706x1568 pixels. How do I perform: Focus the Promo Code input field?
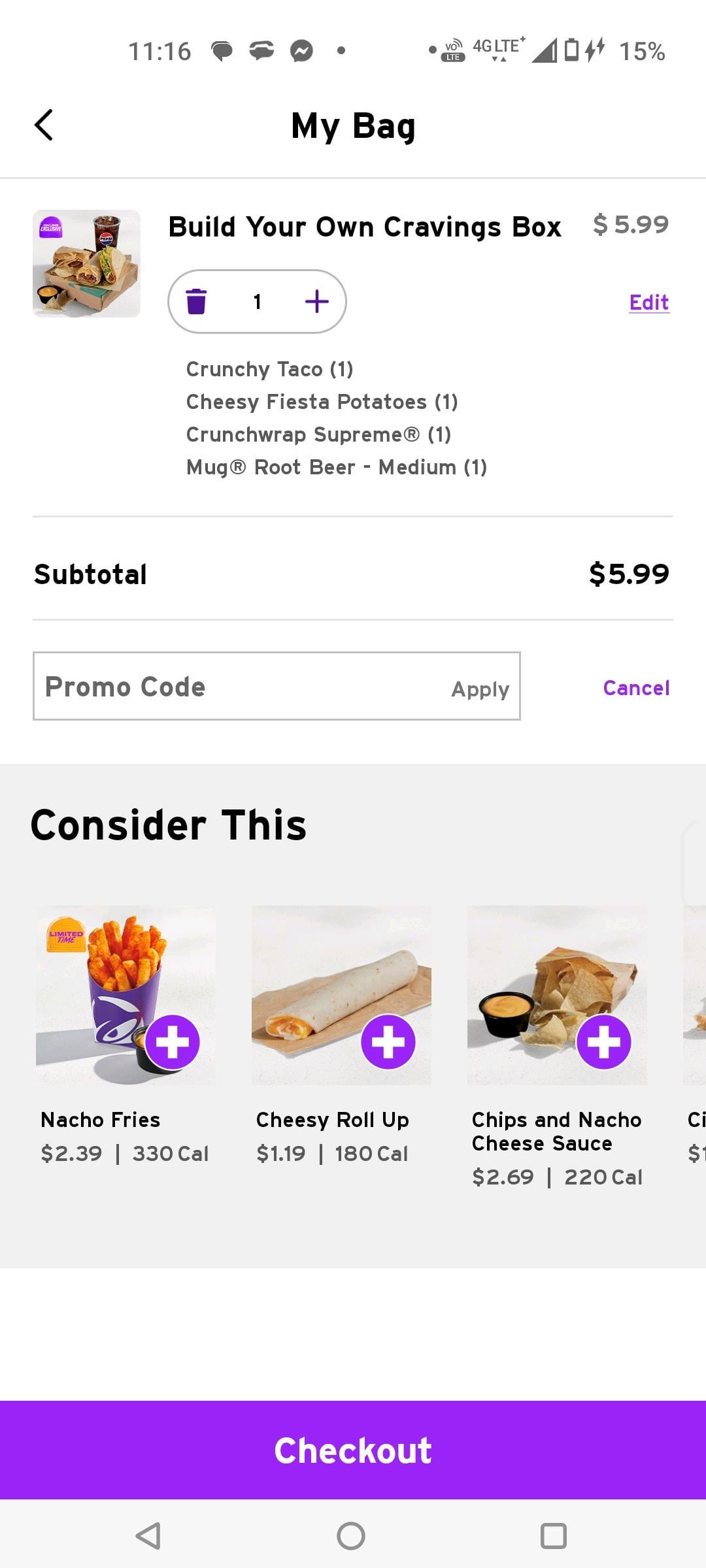235,687
